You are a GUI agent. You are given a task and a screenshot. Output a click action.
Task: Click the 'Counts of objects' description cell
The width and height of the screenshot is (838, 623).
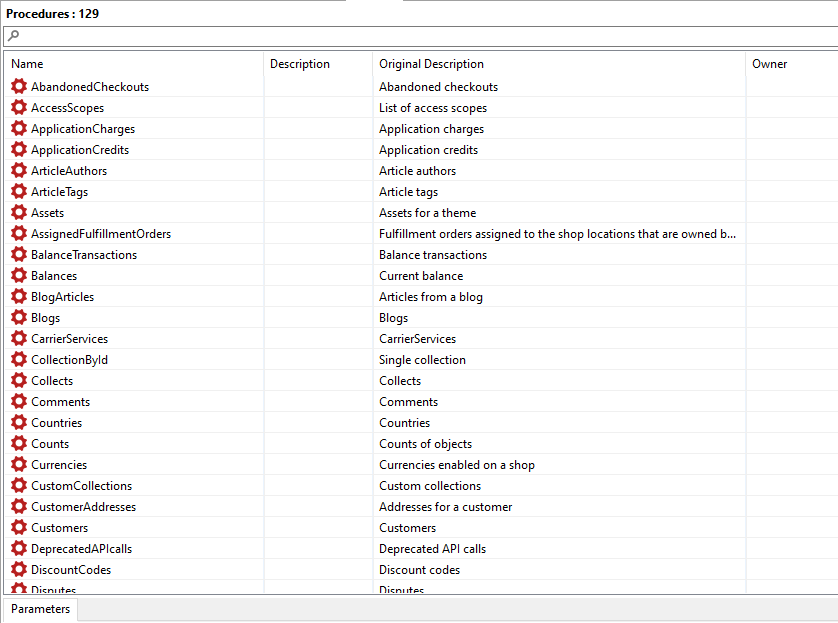click(x=425, y=444)
